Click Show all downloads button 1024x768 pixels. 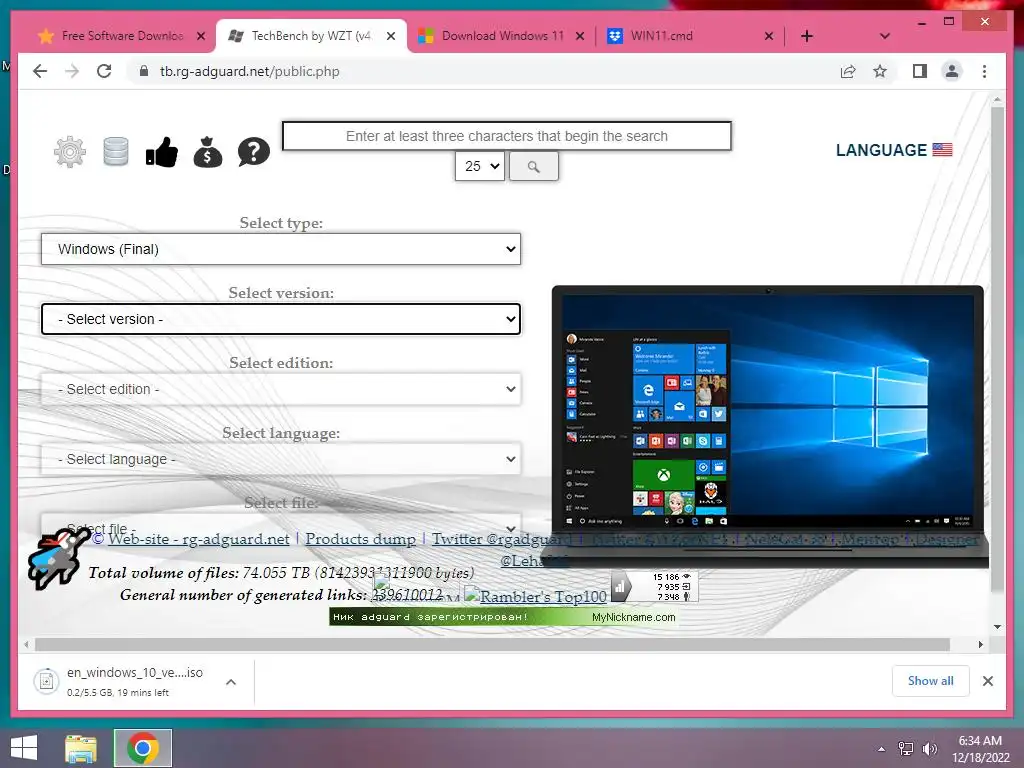[x=931, y=681]
